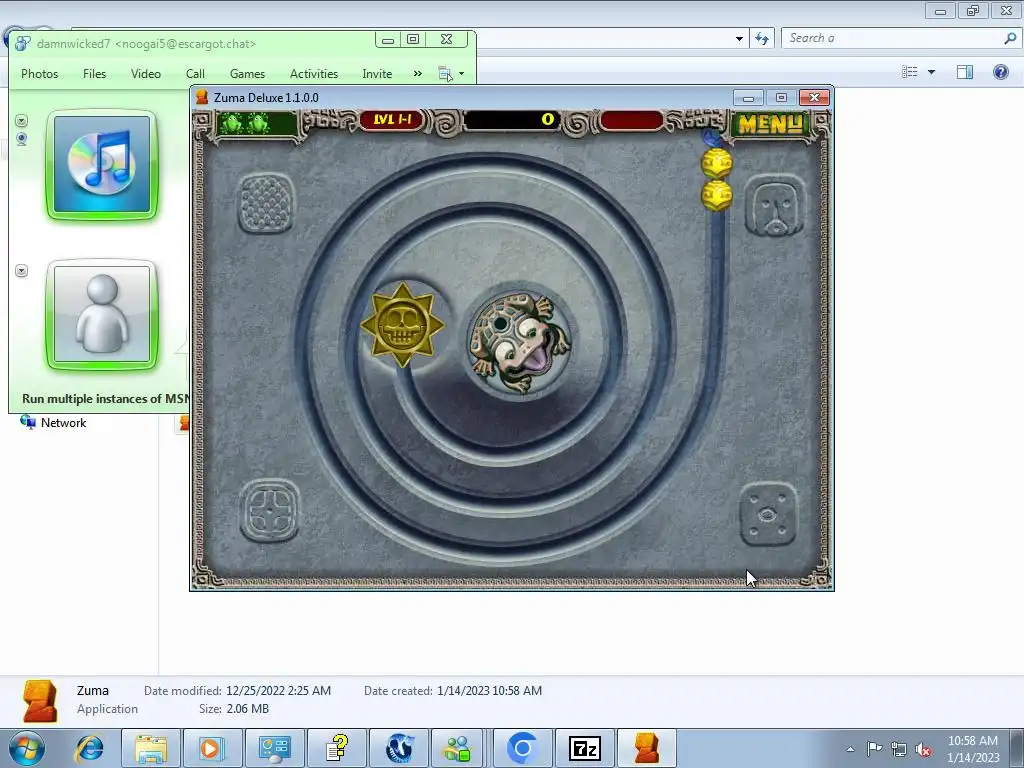The height and width of the screenshot is (768, 1024).
Task: Click the Explorer change view icon
Action: point(910,72)
